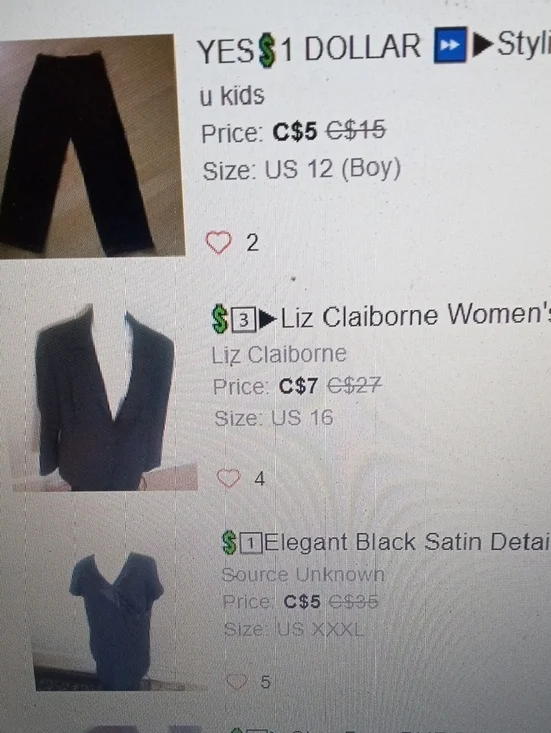This screenshot has height=733, width=551.
Task: Click the Source Unknown brand label
Action: pos(303,574)
